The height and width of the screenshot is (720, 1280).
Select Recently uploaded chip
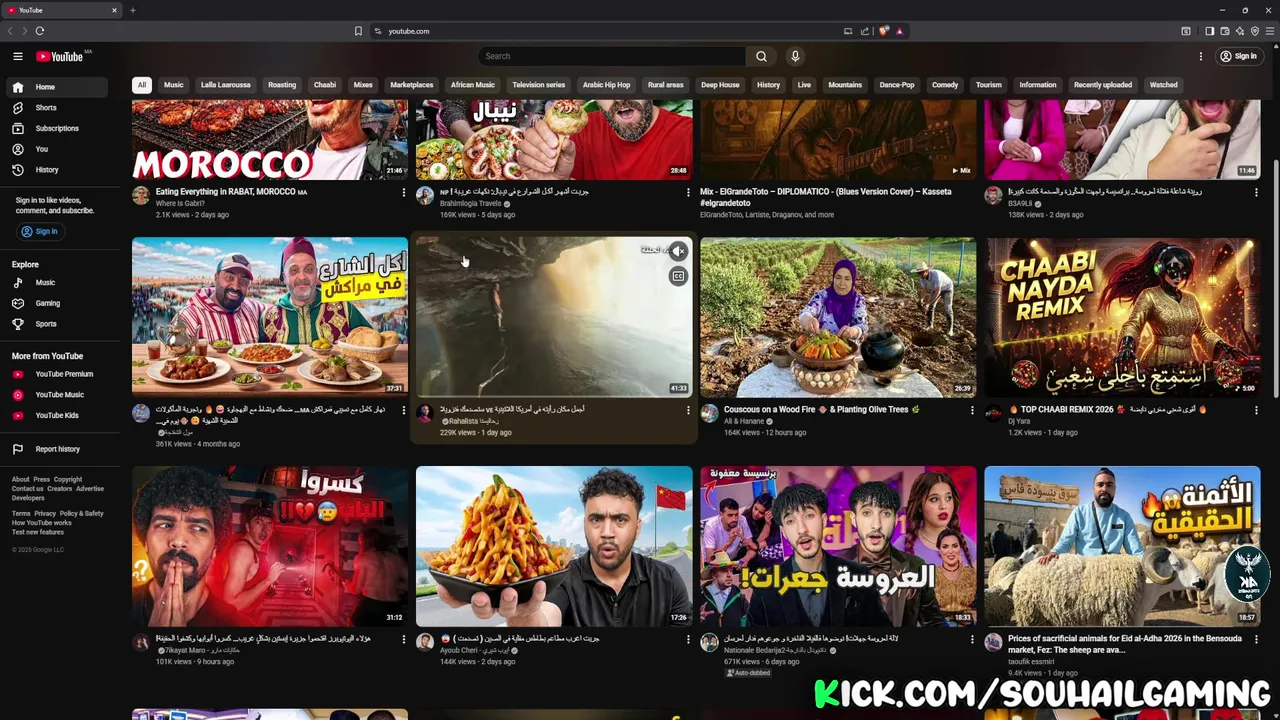point(1103,85)
